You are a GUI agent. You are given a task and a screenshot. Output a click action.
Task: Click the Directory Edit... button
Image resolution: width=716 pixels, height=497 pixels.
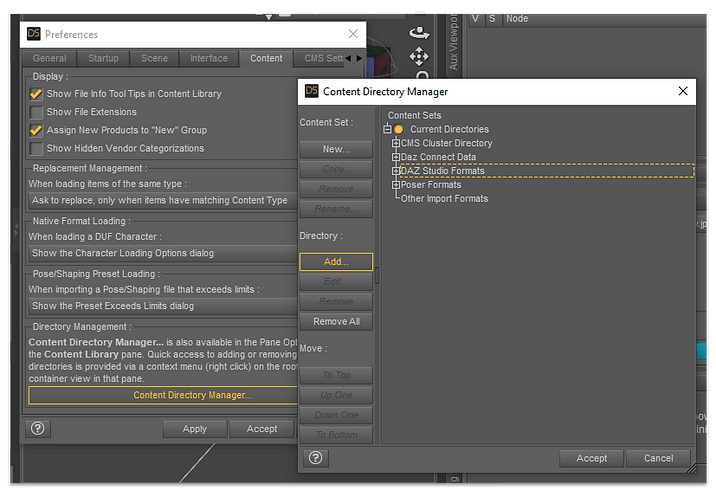336,282
